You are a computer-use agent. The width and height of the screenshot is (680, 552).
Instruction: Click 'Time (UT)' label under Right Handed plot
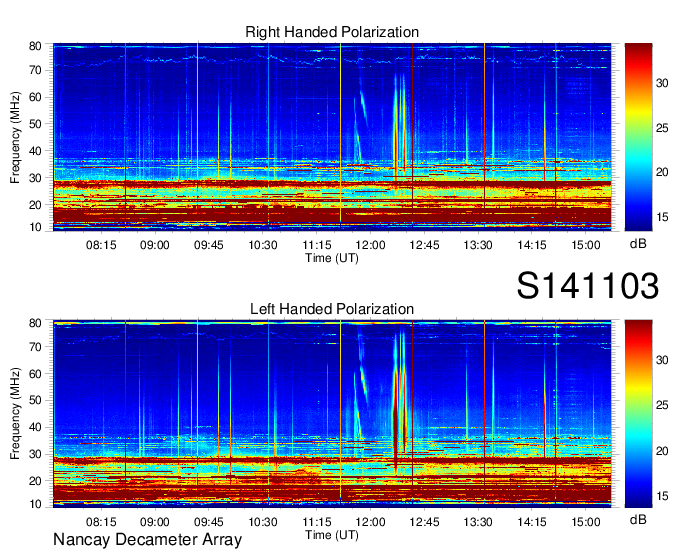tap(332, 258)
